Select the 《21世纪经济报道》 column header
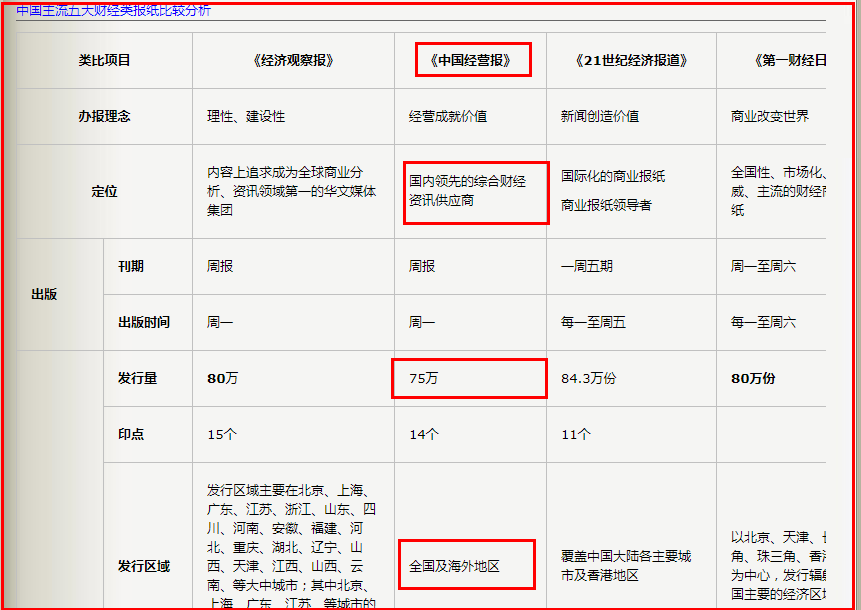This screenshot has height=610, width=861. [631, 60]
